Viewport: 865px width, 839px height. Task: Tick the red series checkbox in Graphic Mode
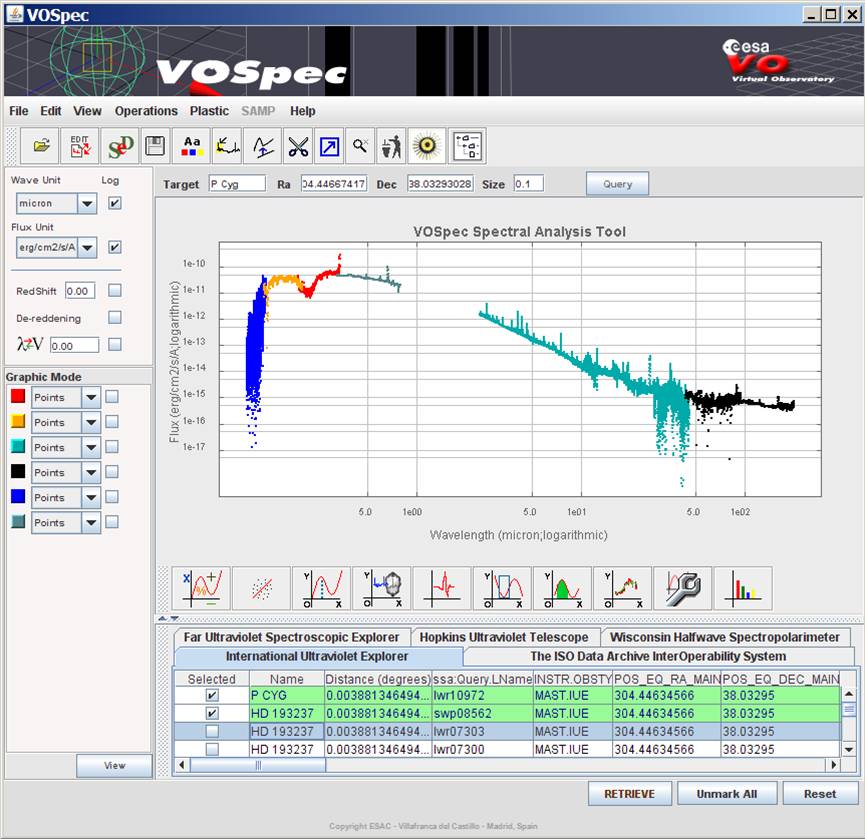(x=112, y=397)
